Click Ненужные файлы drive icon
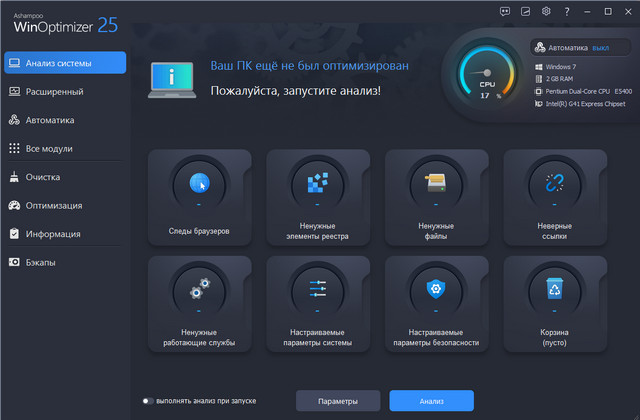The height and width of the screenshot is (420, 640). [436, 183]
